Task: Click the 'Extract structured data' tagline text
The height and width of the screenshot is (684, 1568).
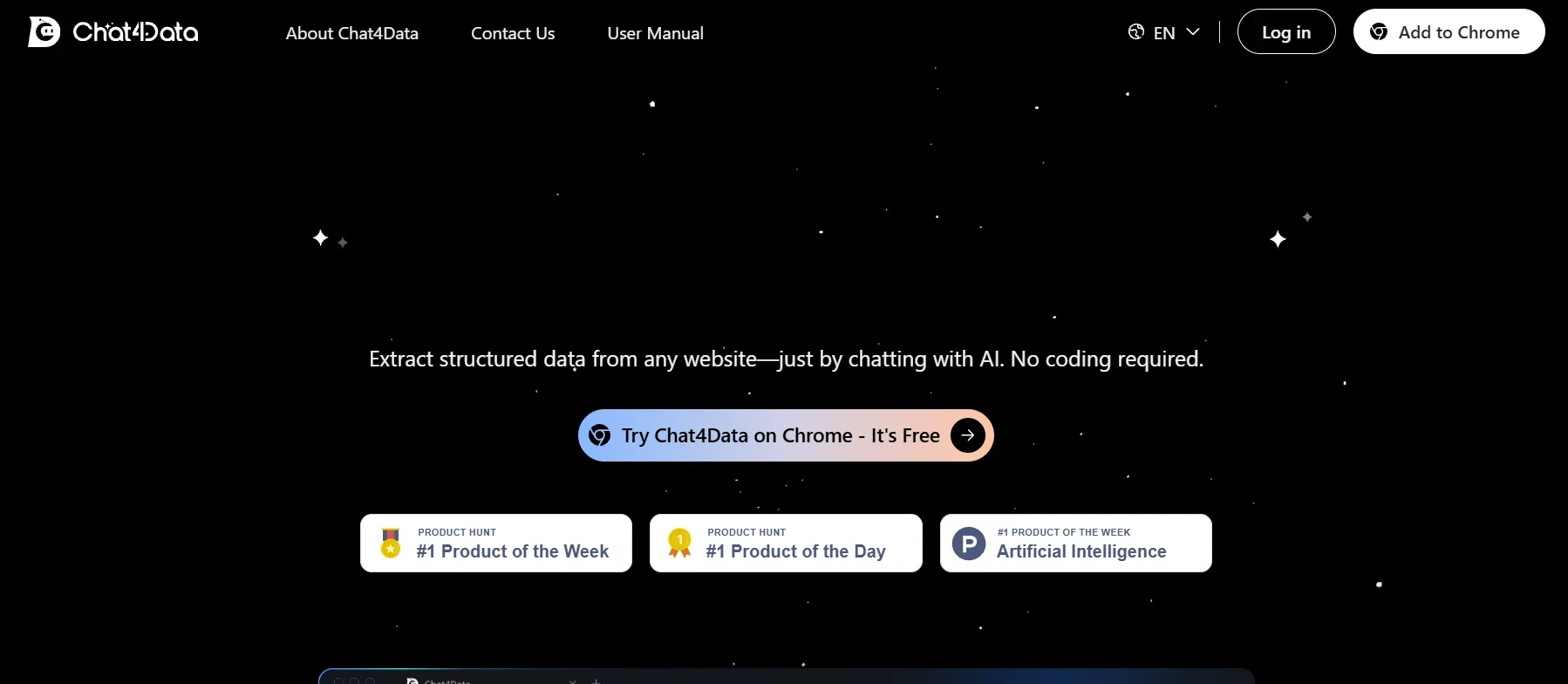Action: (786, 359)
